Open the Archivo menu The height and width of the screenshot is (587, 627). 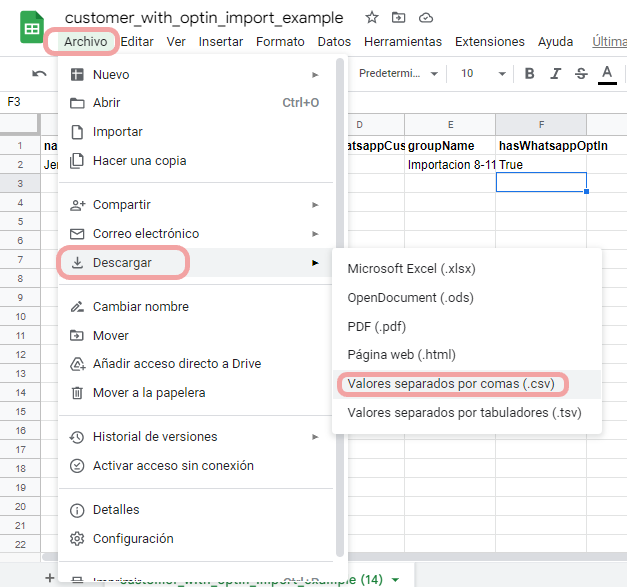(86, 42)
